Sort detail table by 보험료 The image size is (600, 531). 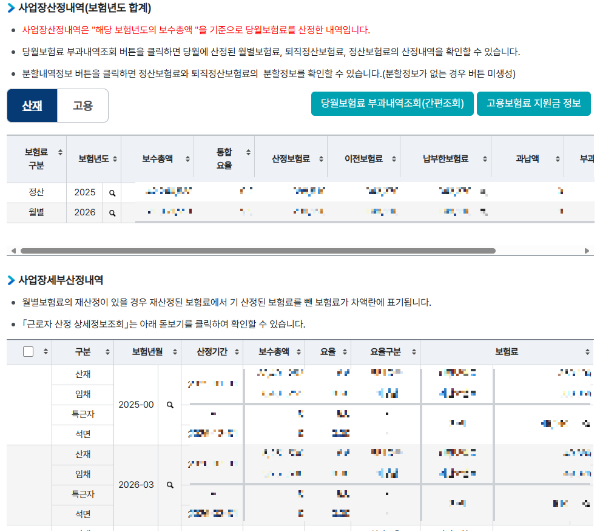point(587,352)
